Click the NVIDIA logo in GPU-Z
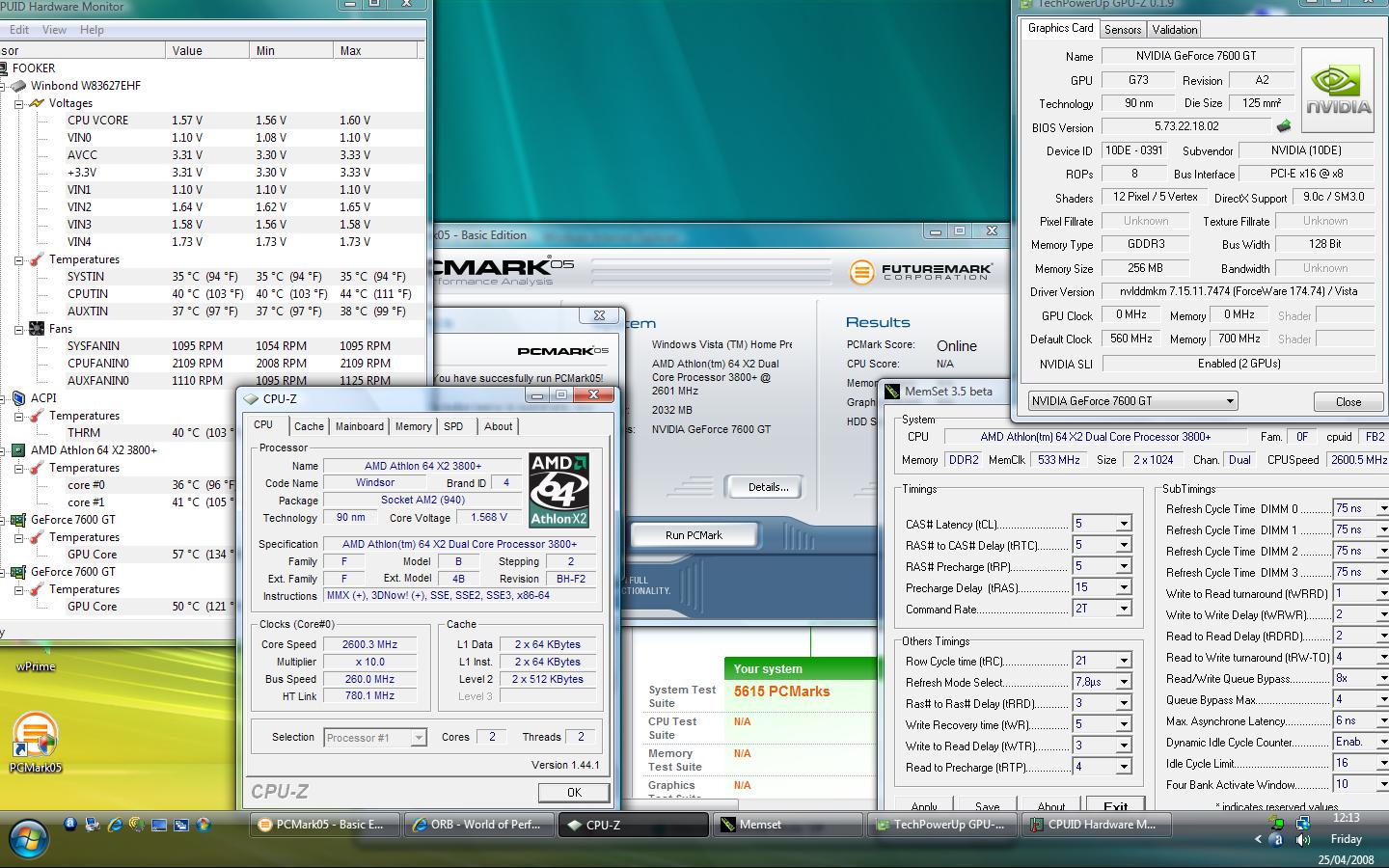Screen dimensions: 1389x868 (1338, 90)
